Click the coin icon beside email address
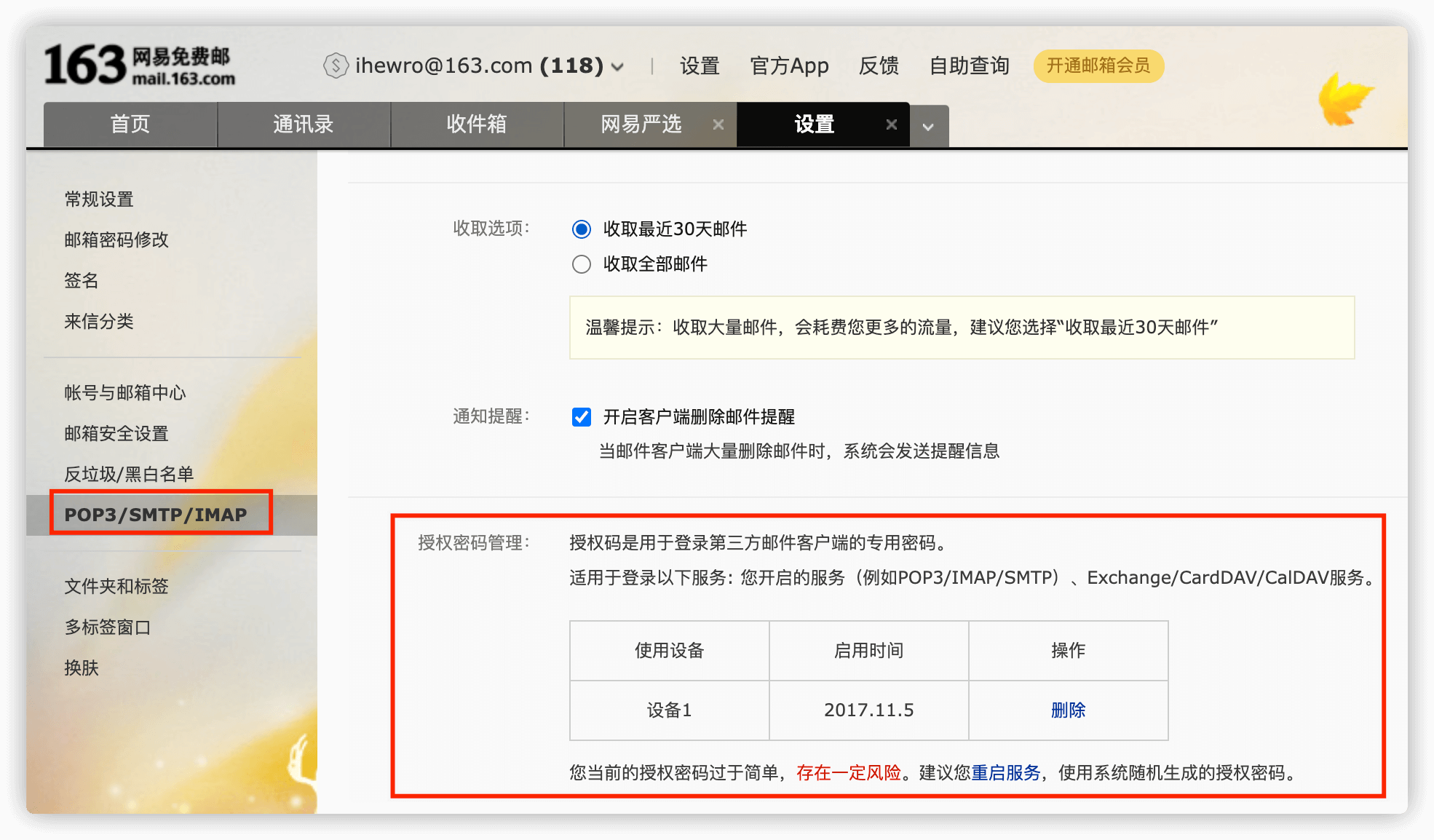This screenshot has height=840, width=1434. (336, 66)
